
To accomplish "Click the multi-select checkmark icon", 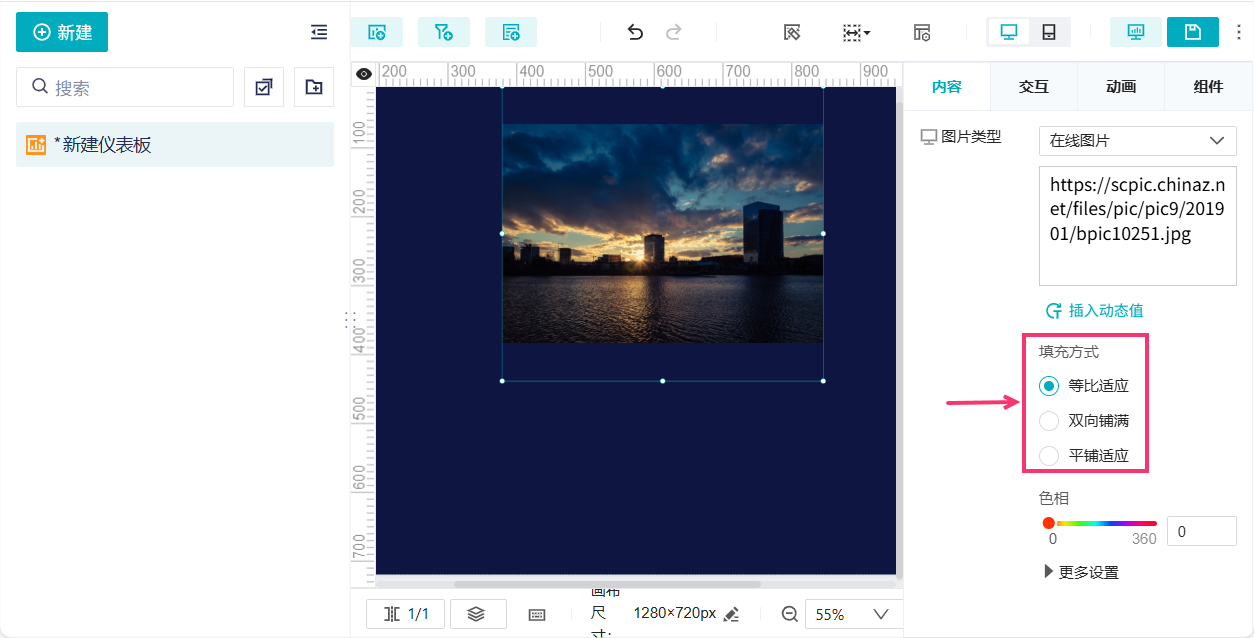I will click(x=264, y=87).
